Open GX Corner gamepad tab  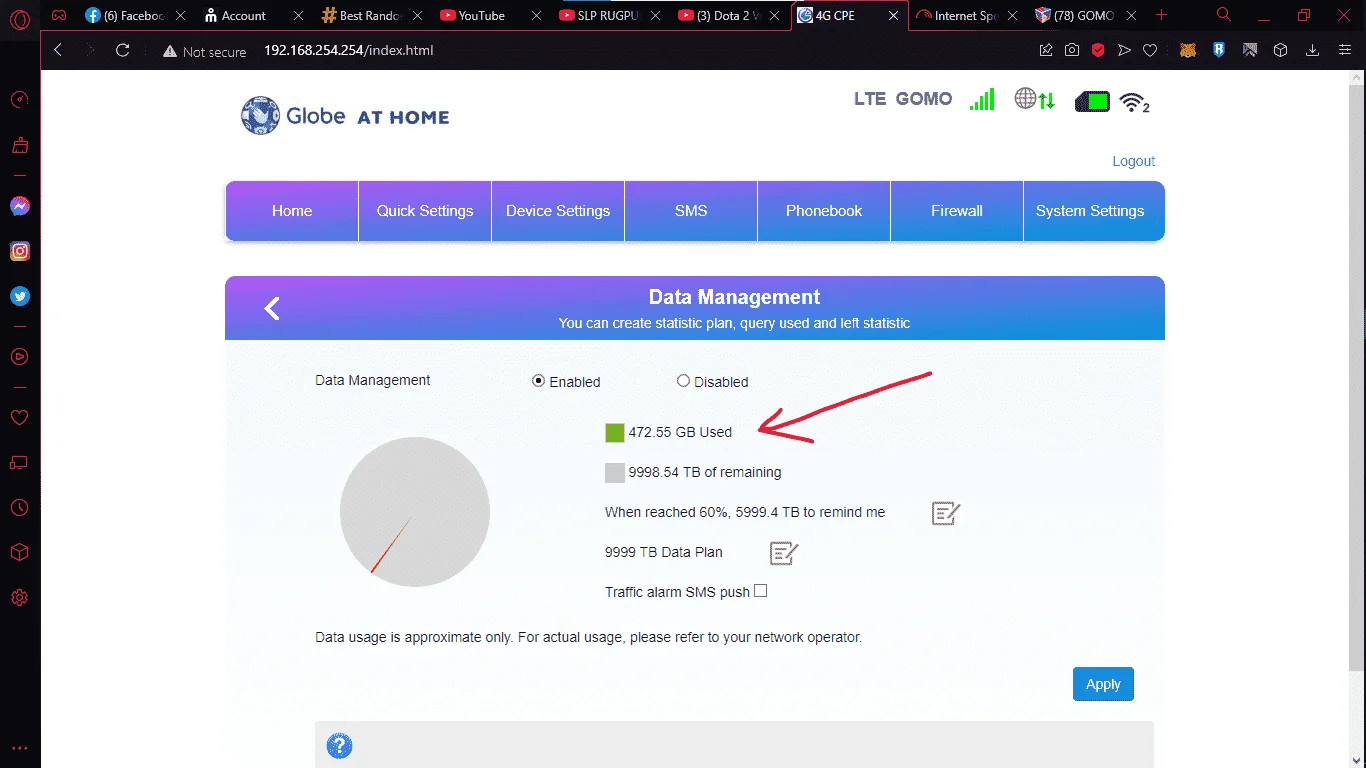click(59, 15)
